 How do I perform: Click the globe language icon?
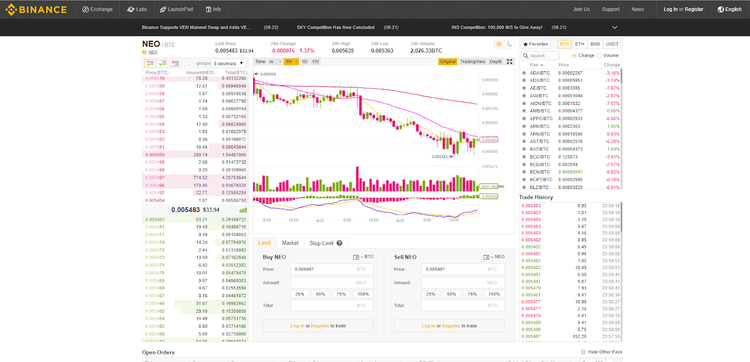pyautogui.click(x=720, y=9)
